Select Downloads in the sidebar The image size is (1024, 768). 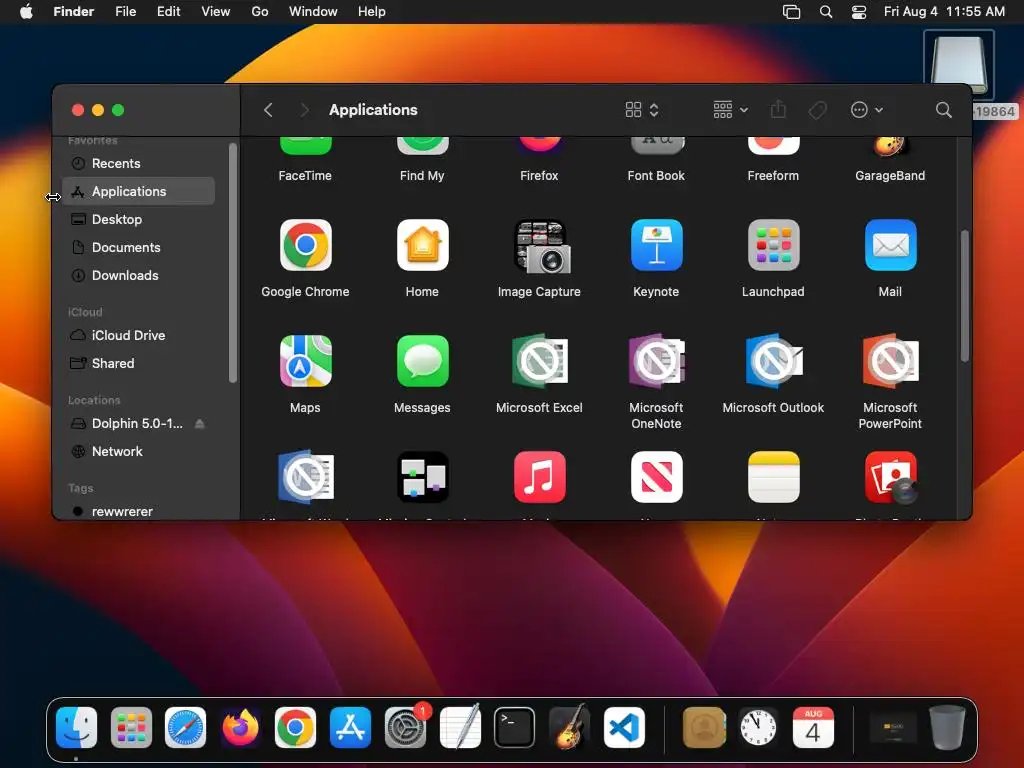pyautogui.click(x=138, y=276)
